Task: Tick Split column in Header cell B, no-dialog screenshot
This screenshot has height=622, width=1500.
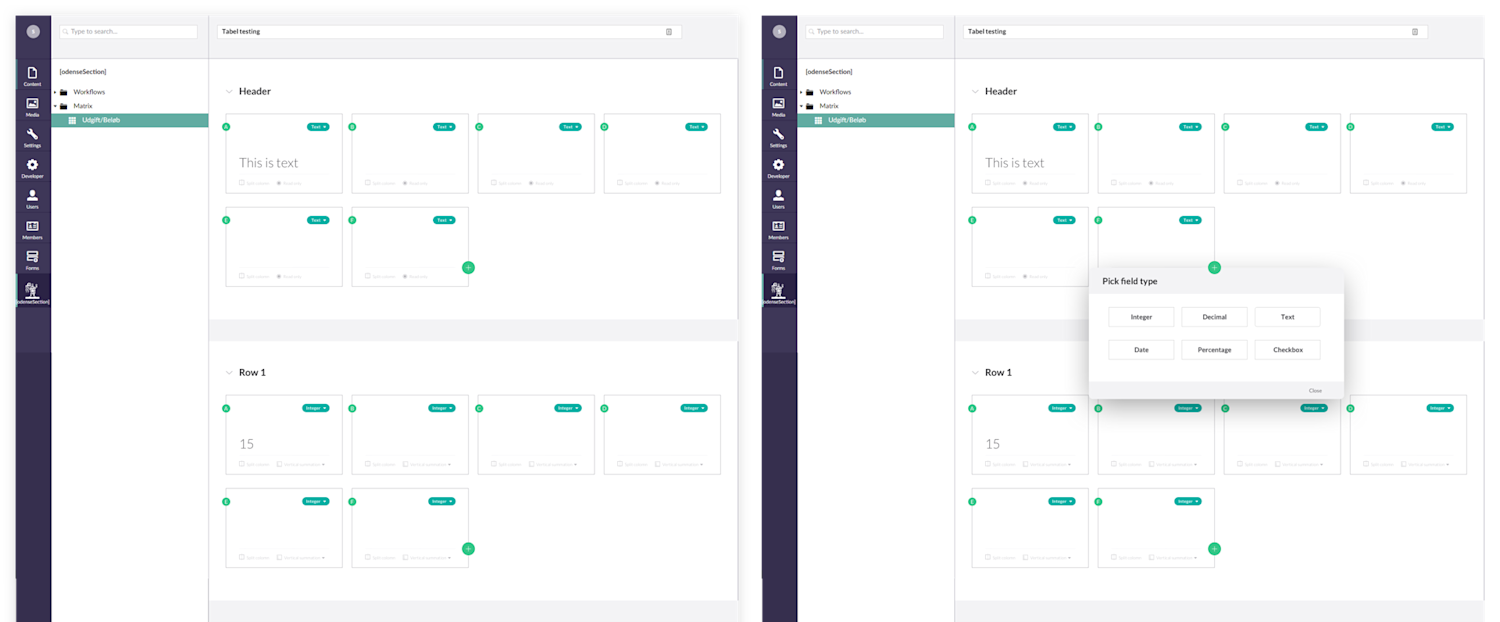Action: [x=367, y=182]
